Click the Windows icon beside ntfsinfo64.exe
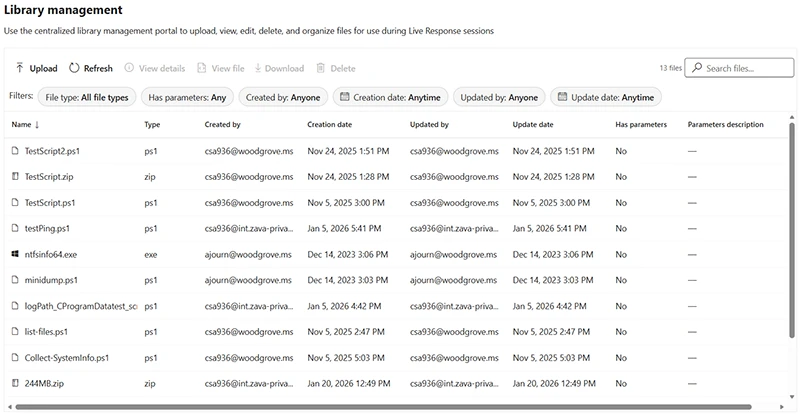The width and height of the screenshot is (800, 414). [x=15, y=254]
